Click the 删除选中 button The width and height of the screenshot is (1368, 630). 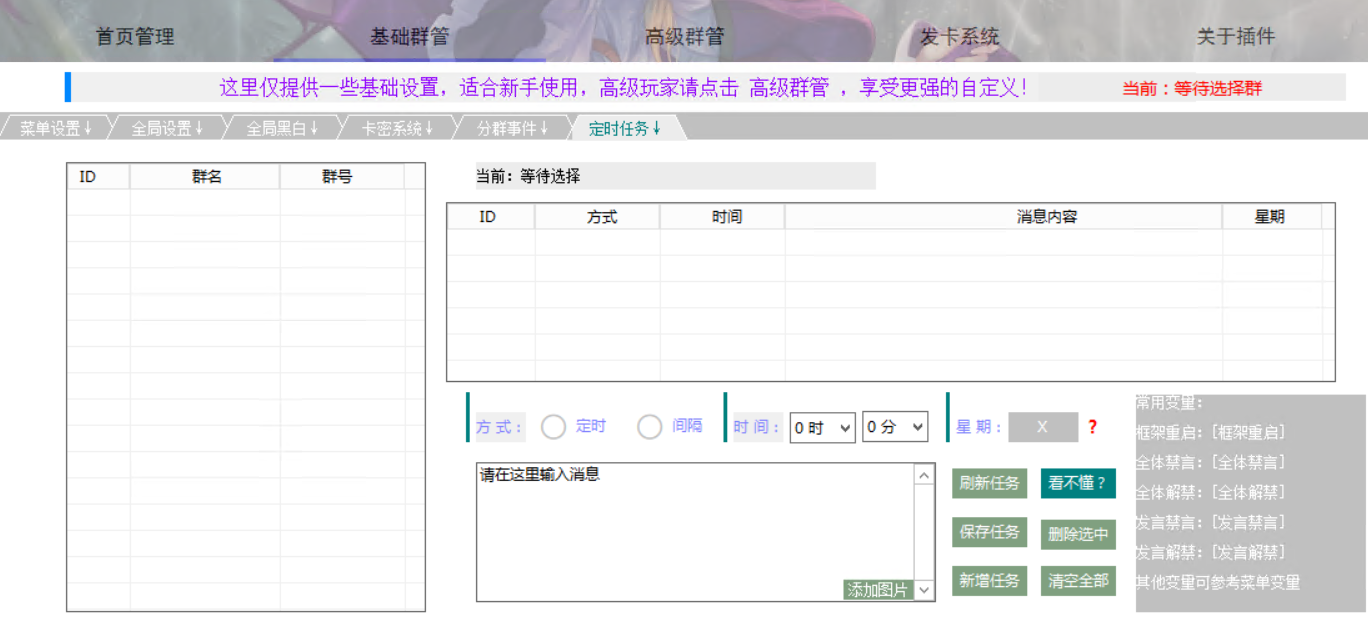point(1078,534)
